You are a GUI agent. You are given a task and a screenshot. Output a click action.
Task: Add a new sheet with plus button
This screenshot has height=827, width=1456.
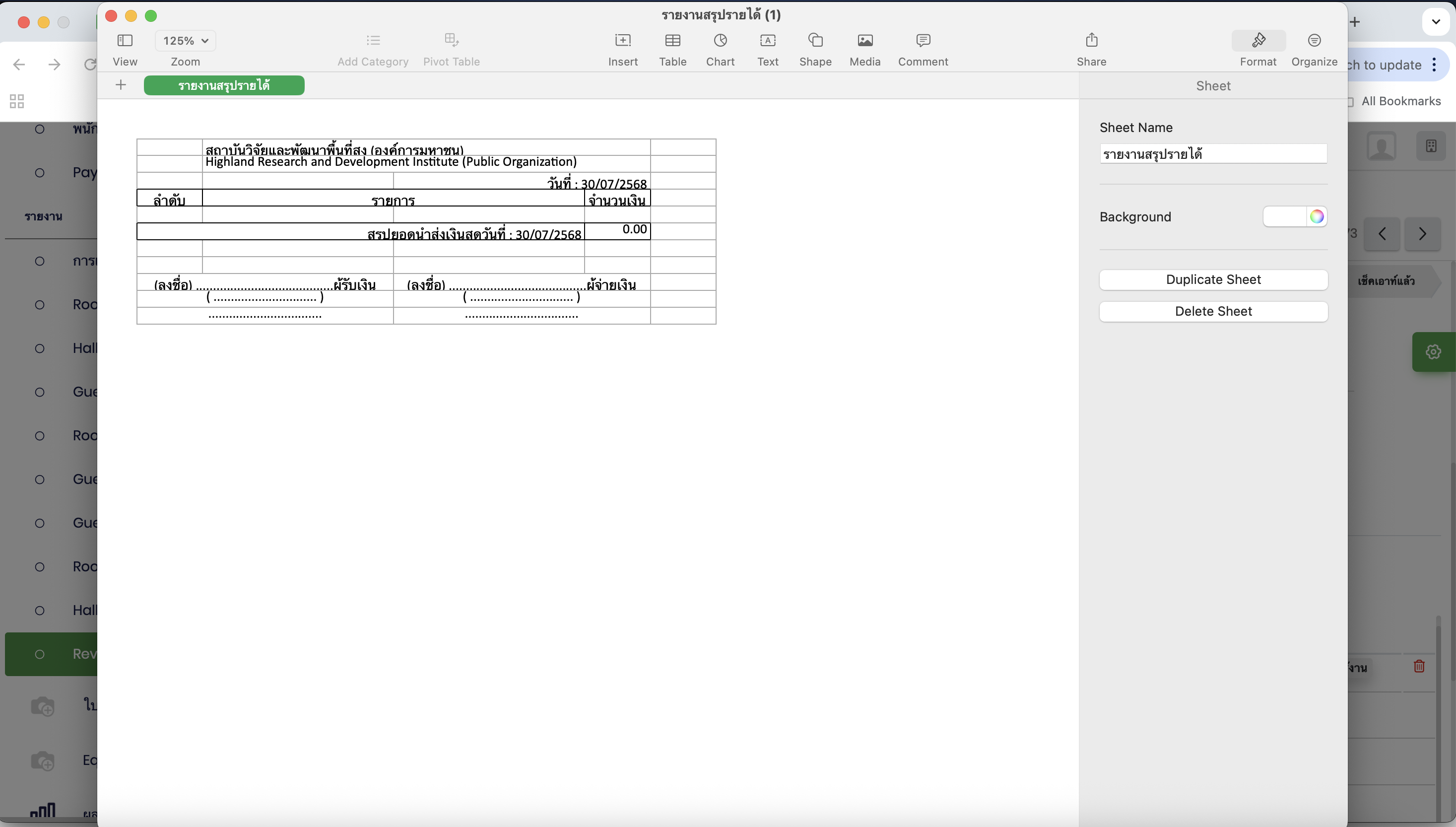(120, 85)
